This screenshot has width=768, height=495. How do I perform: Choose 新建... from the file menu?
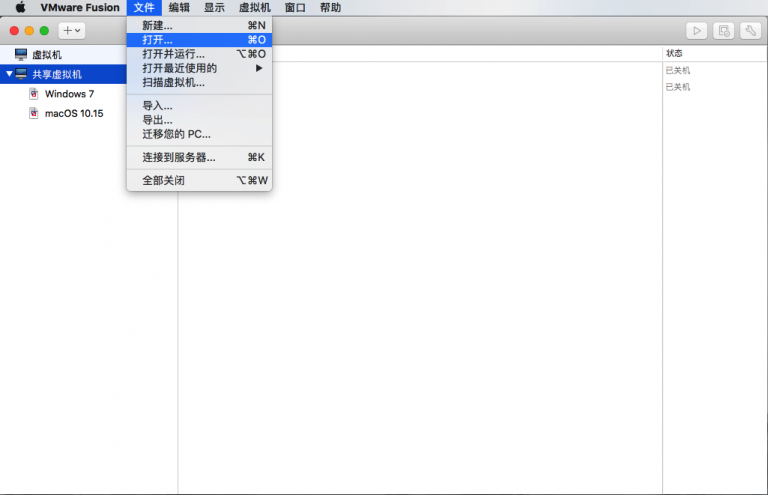coord(199,25)
